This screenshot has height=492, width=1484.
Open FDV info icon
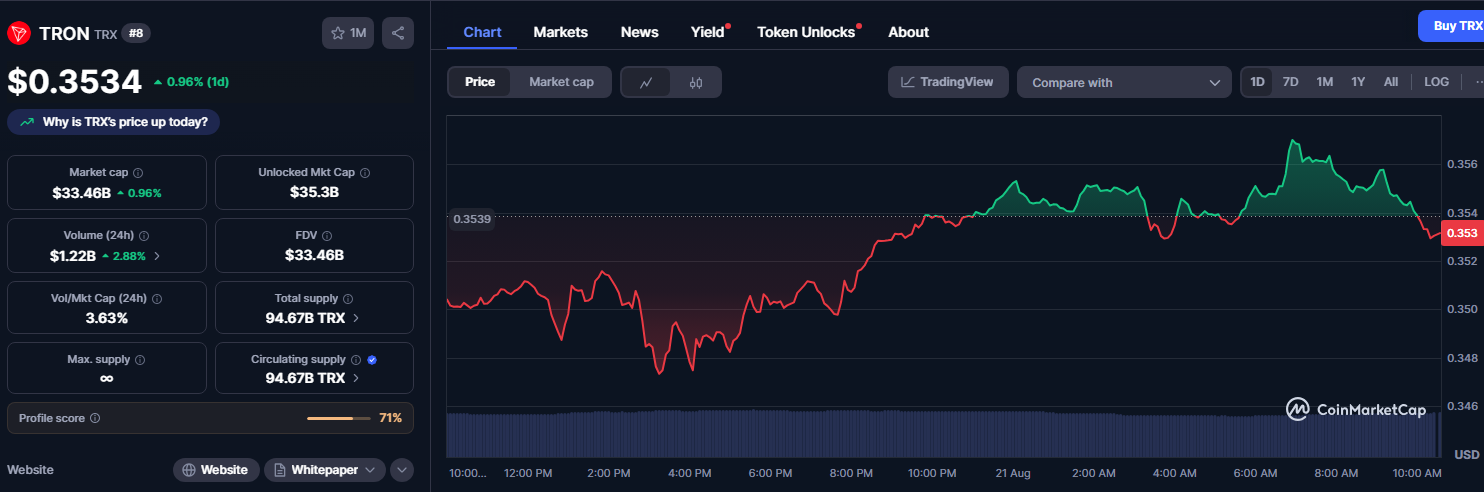tap(328, 236)
